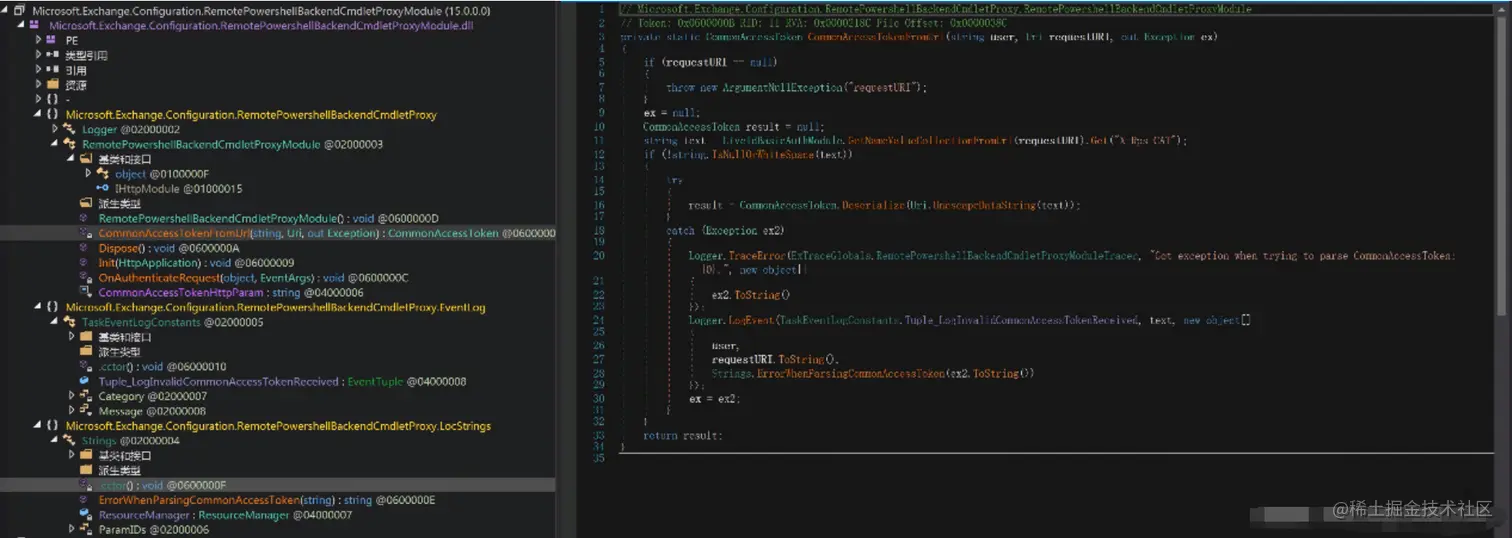The height and width of the screenshot is (538, 1512).
Task: Click the 'ex = null;' statement
Action: point(671,113)
